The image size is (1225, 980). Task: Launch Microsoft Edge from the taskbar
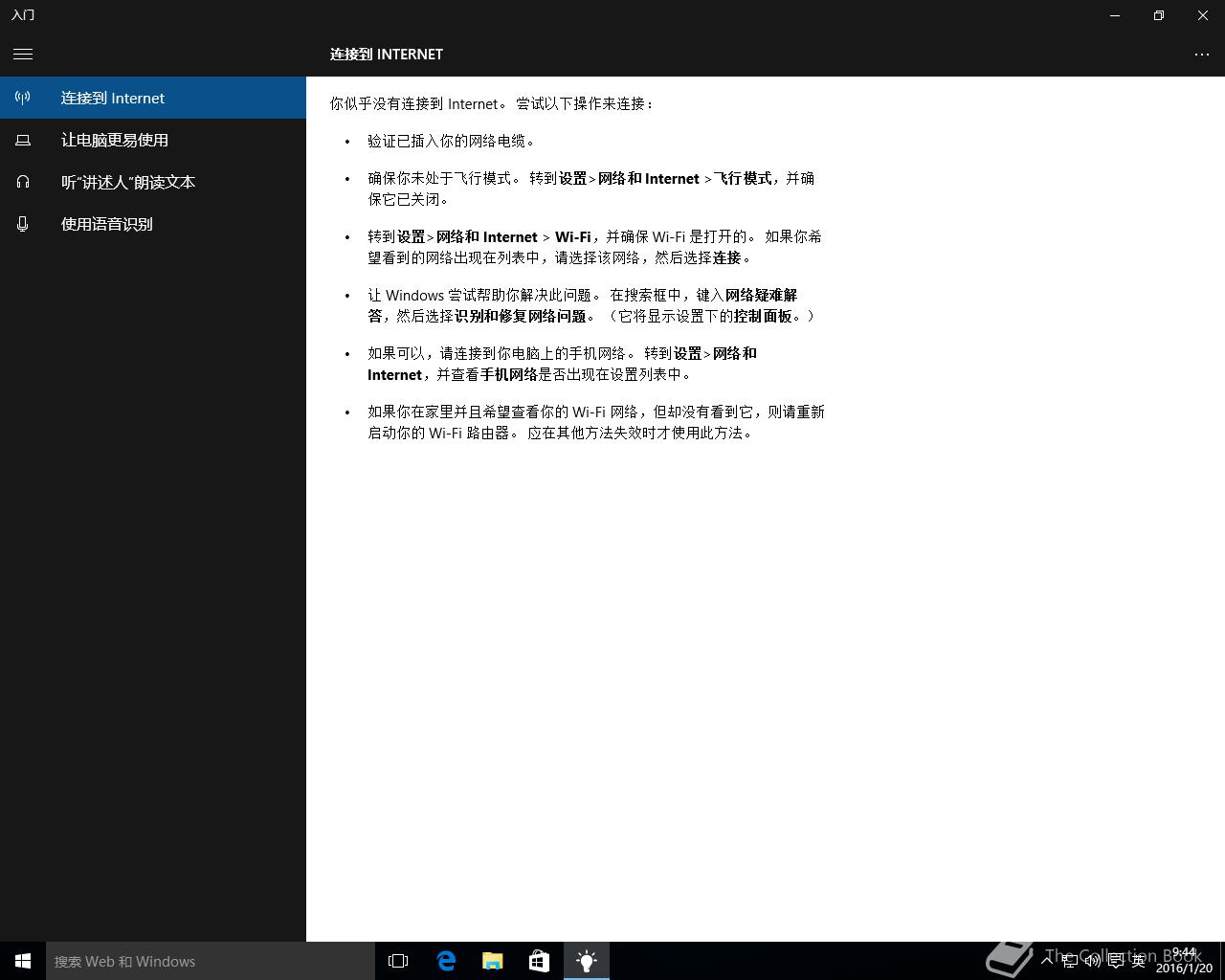(x=446, y=961)
